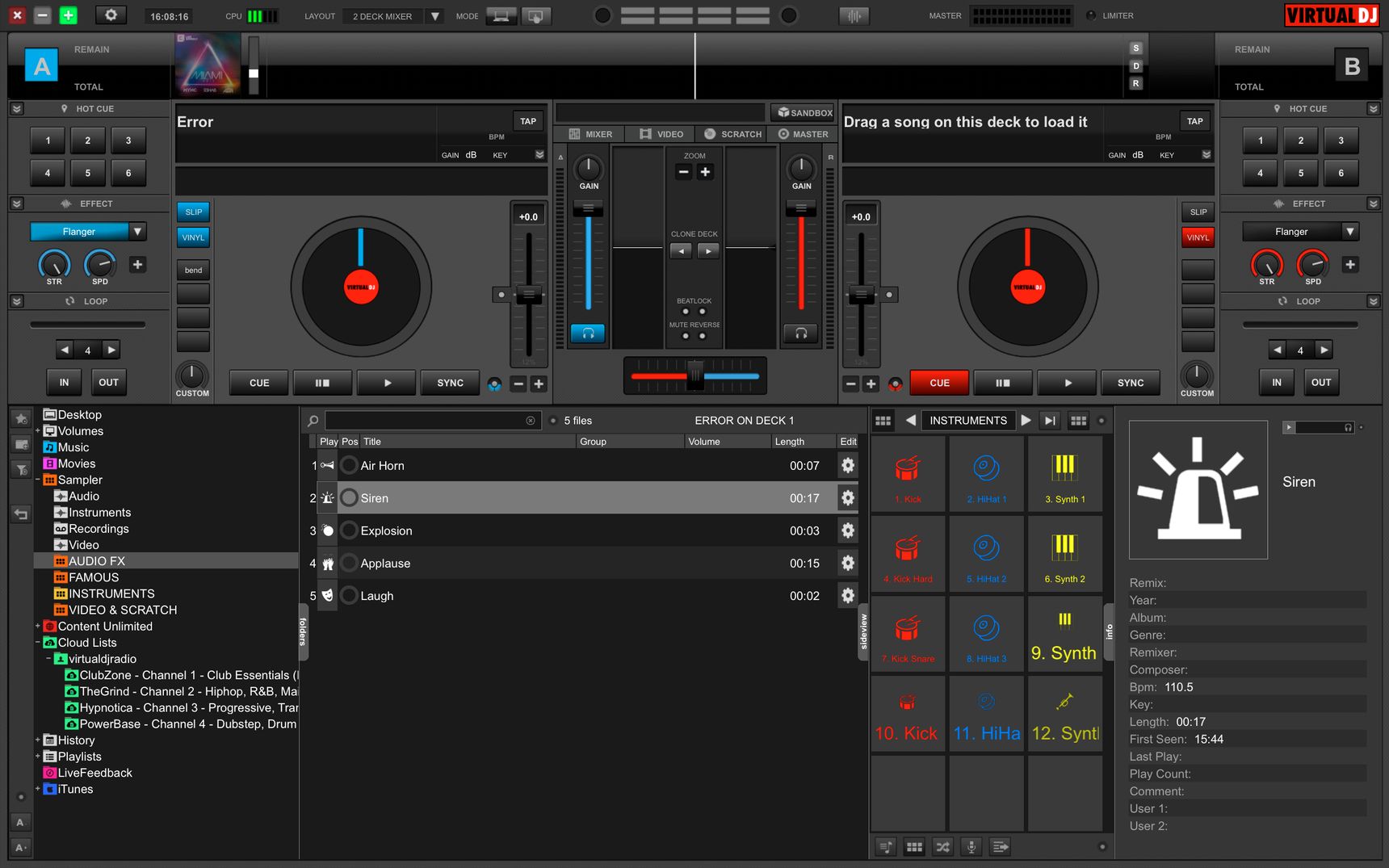Click the microphone icon in bottom toolbar
The width and height of the screenshot is (1389, 868).
coord(971,846)
